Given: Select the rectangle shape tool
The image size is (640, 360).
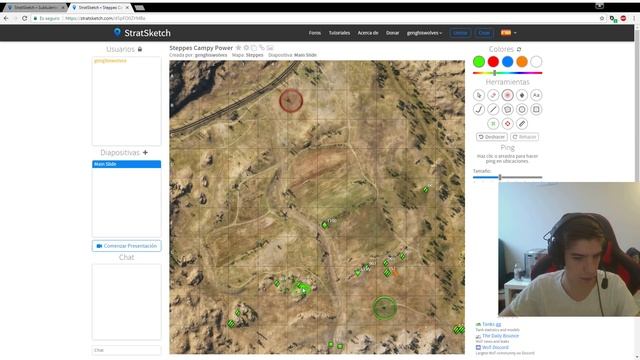Looking at the screenshot, I should (x=536, y=109).
